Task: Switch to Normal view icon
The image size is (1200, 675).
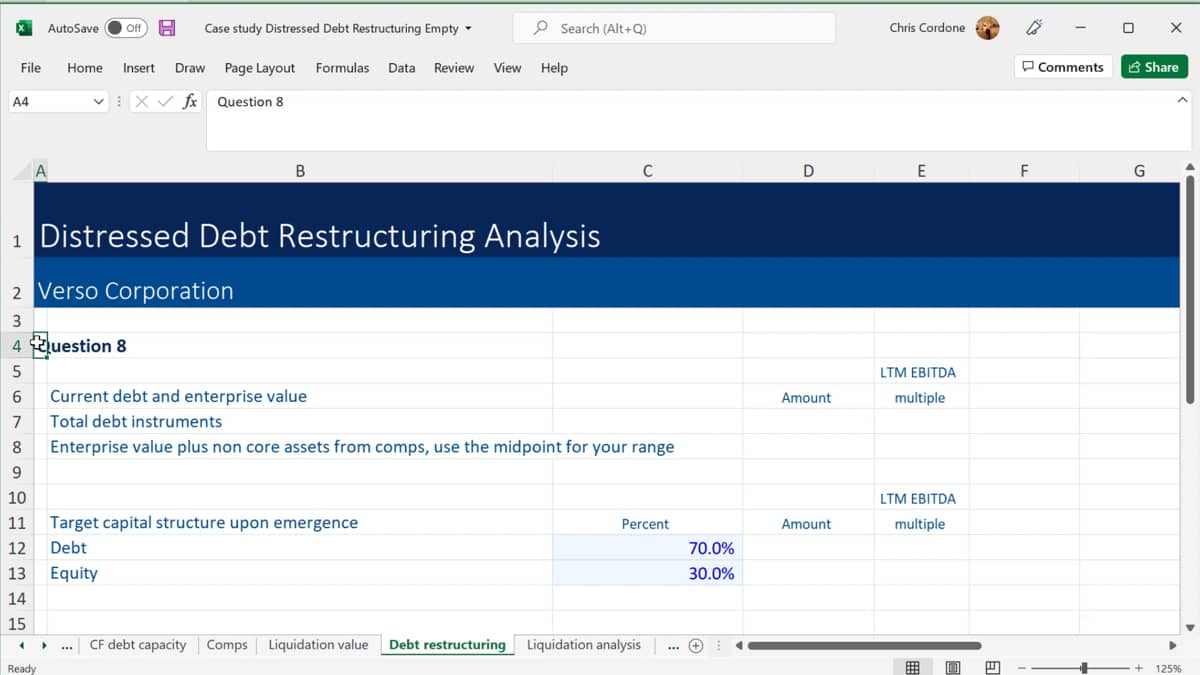Action: 912,667
